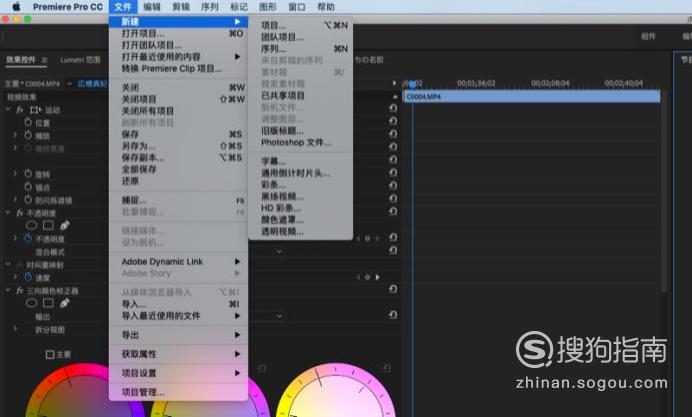
Task: Reset the 锚点 parameter
Action: pyautogui.click(x=393, y=185)
